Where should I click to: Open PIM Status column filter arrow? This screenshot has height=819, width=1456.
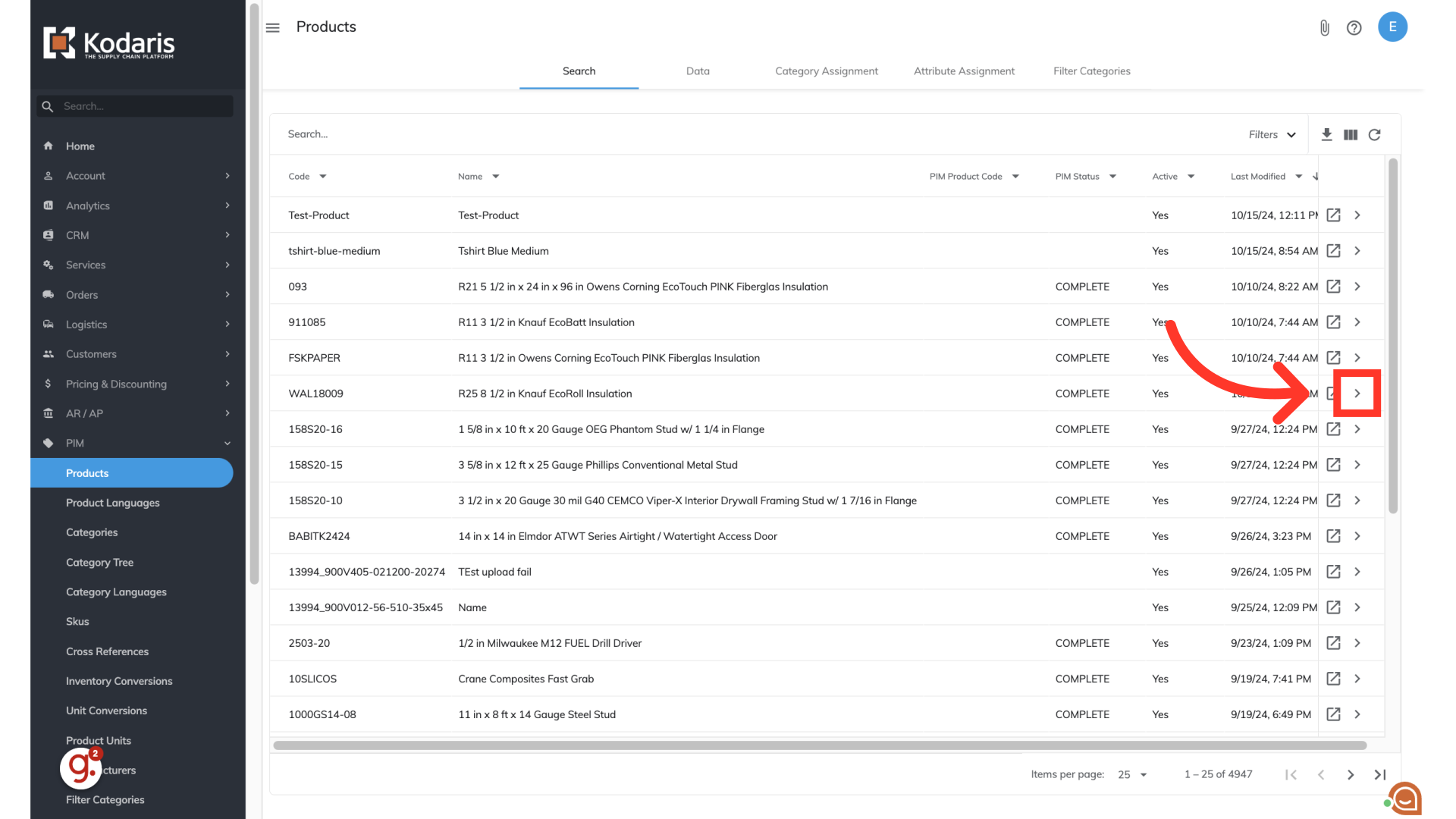click(x=1112, y=177)
